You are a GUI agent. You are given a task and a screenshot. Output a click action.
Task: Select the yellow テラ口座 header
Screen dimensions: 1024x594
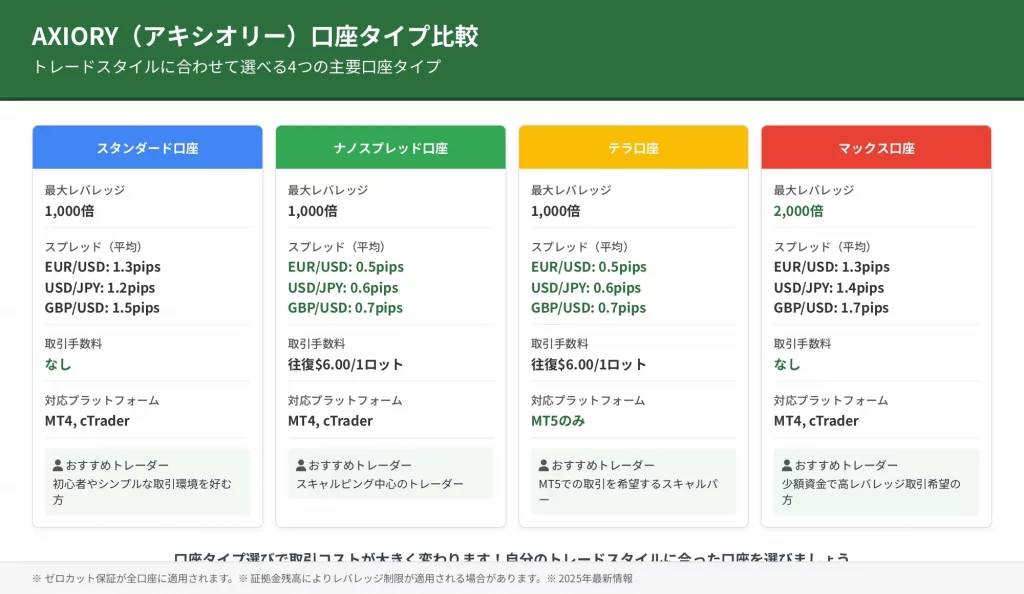point(633,148)
